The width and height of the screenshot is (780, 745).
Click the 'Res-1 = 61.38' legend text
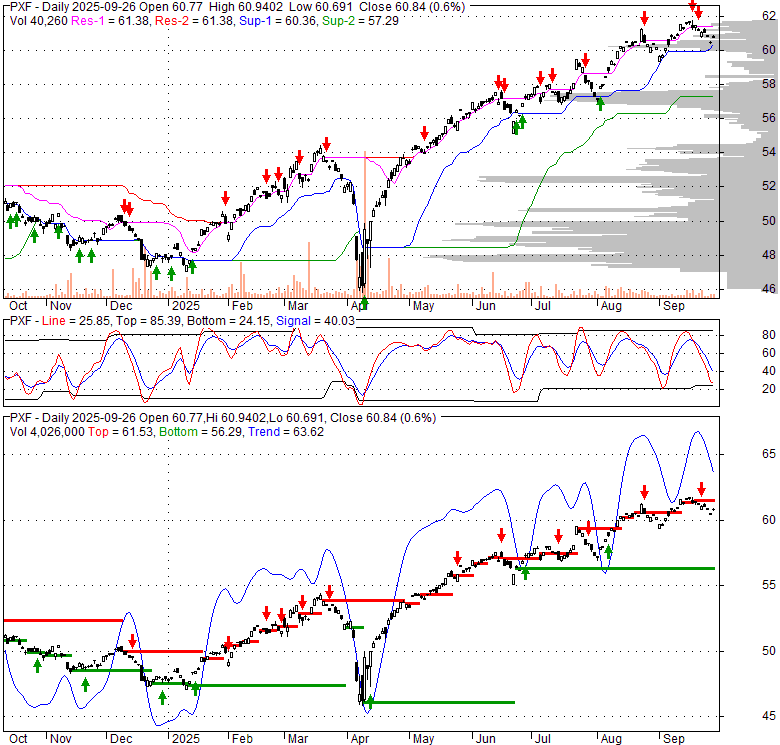(111, 21)
